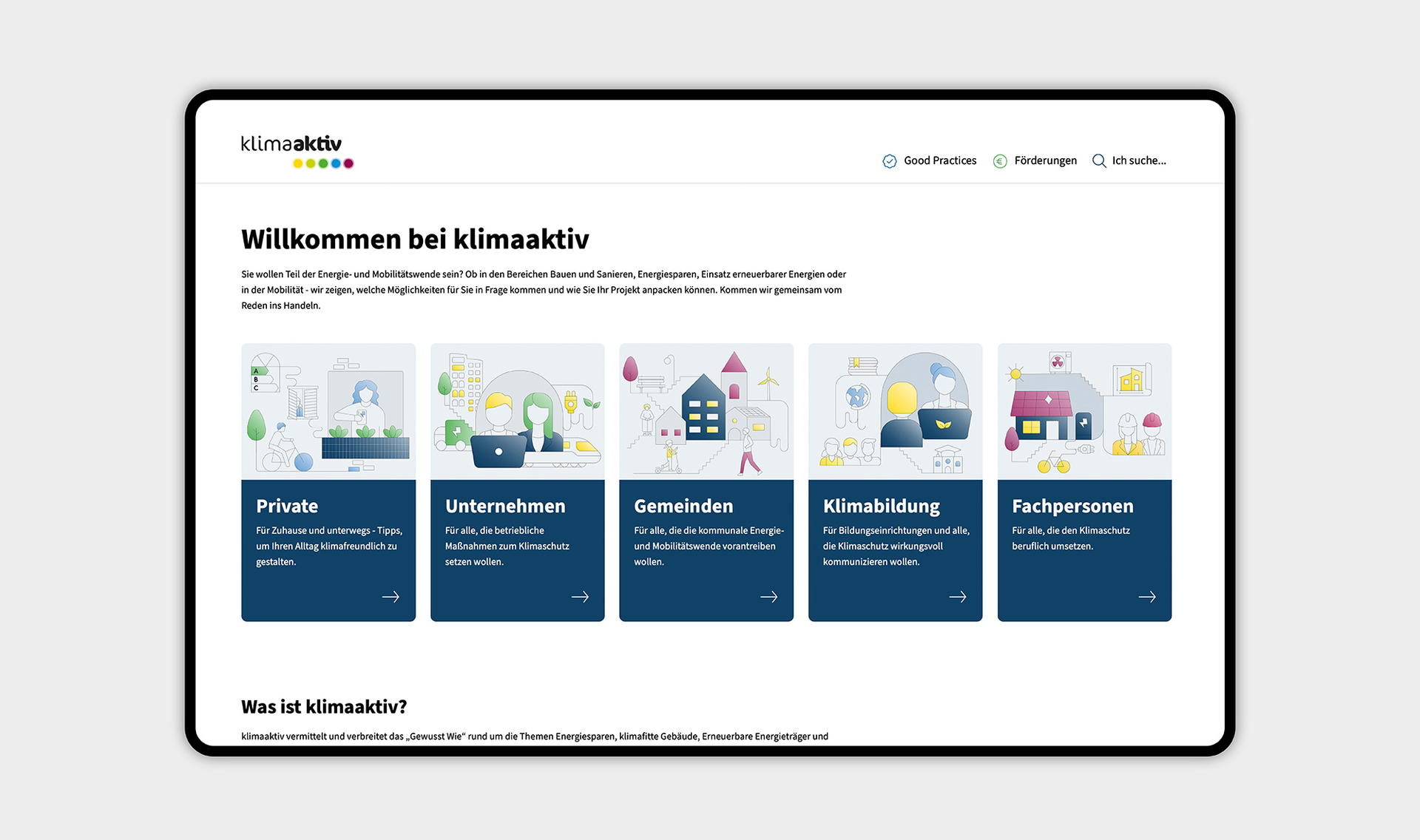
Task: Click the paragraph starting 'klimaaktiv vermittelt und verbreitet'
Action: (x=535, y=736)
